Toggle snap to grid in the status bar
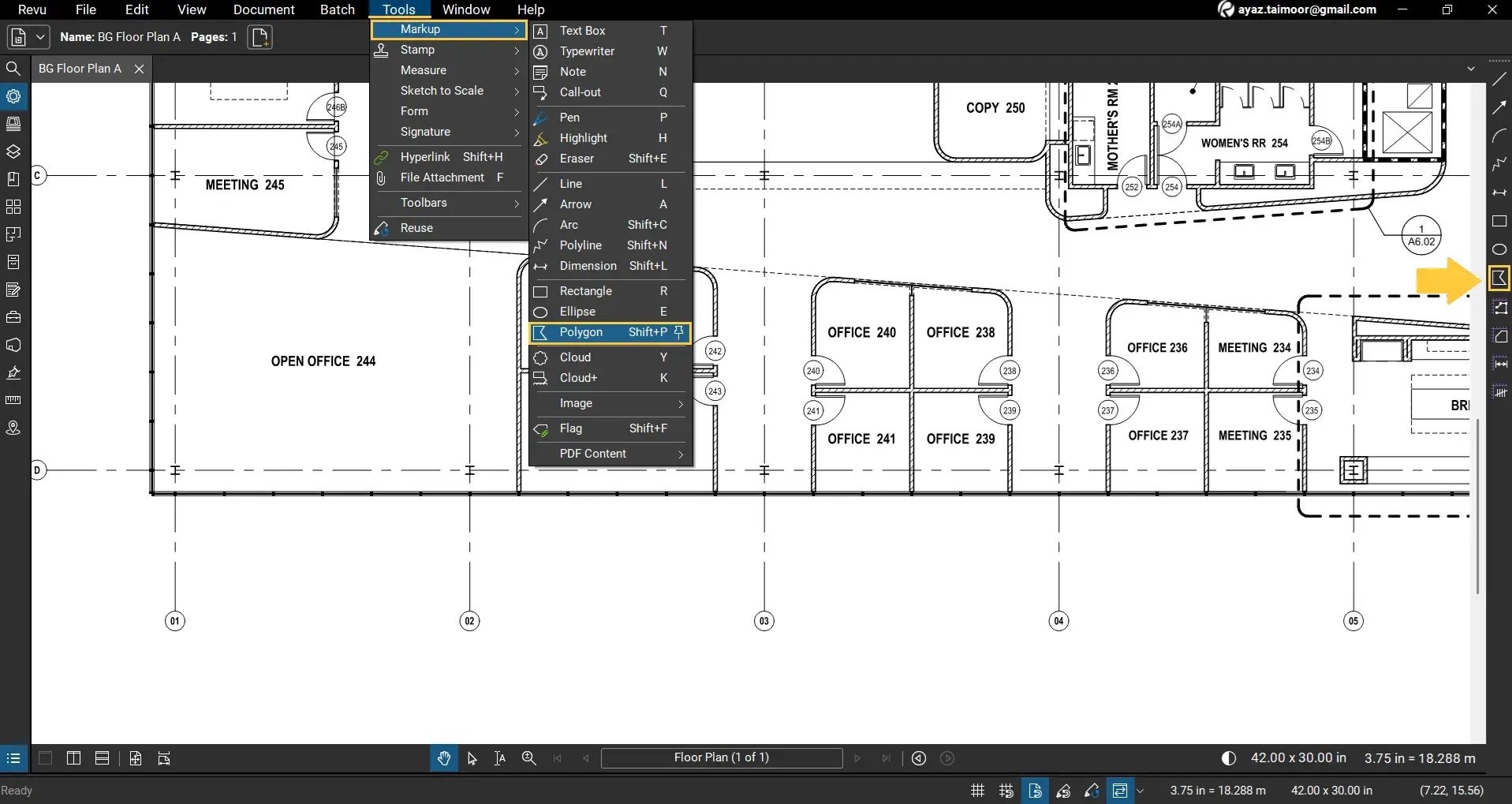Viewport: 1512px width, 804px height. click(x=1006, y=791)
